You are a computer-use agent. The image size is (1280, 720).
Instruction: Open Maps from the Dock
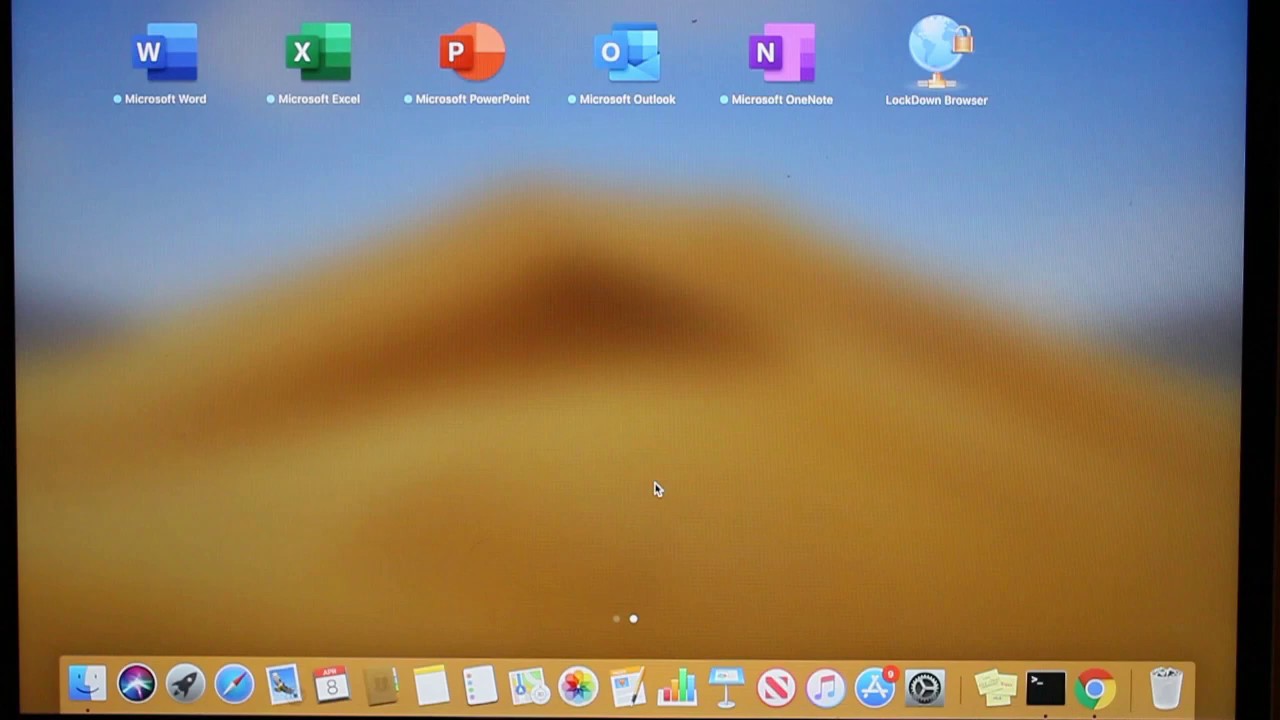tap(529, 686)
